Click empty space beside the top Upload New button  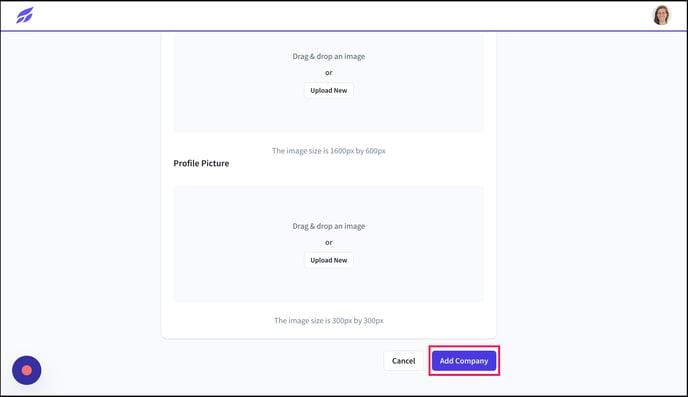tap(417, 90)
